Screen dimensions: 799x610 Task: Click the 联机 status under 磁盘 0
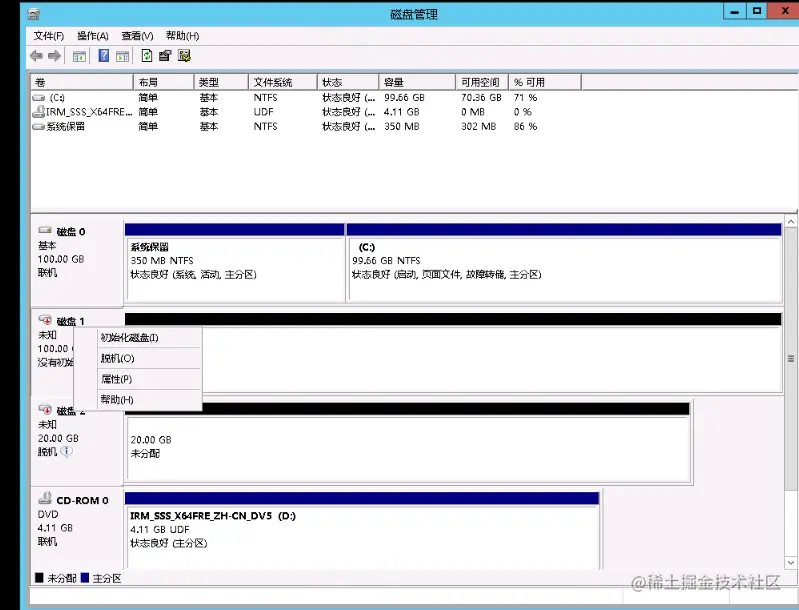(x=47, y=273)
